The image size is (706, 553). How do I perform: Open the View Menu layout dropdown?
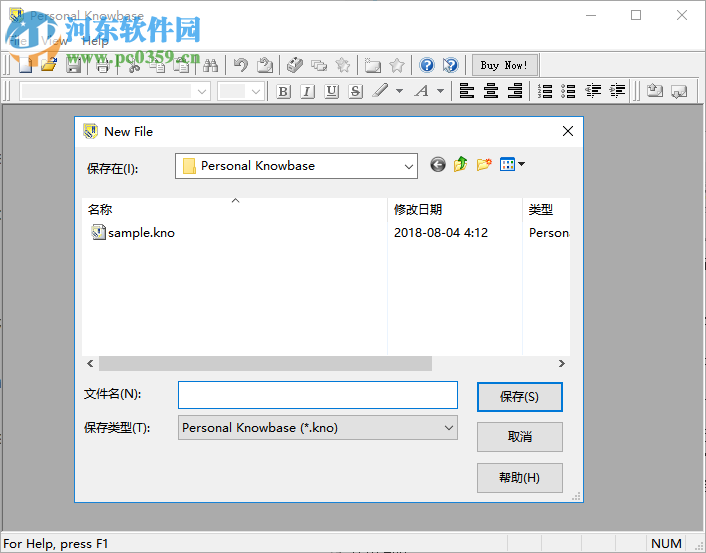pyautogui.click(x=512, y=164)
